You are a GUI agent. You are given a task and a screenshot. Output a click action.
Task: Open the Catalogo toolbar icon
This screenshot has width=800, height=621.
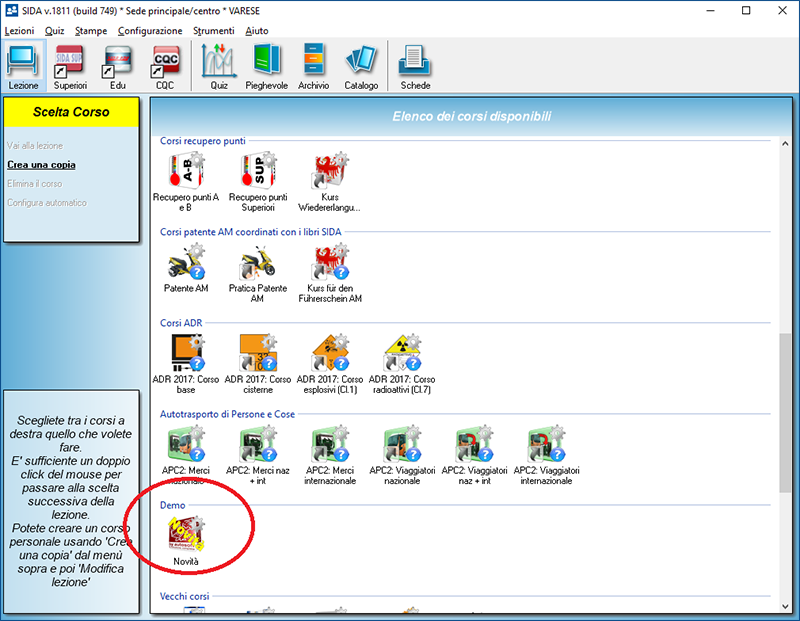pyautogui.click(x=361, y=66)
